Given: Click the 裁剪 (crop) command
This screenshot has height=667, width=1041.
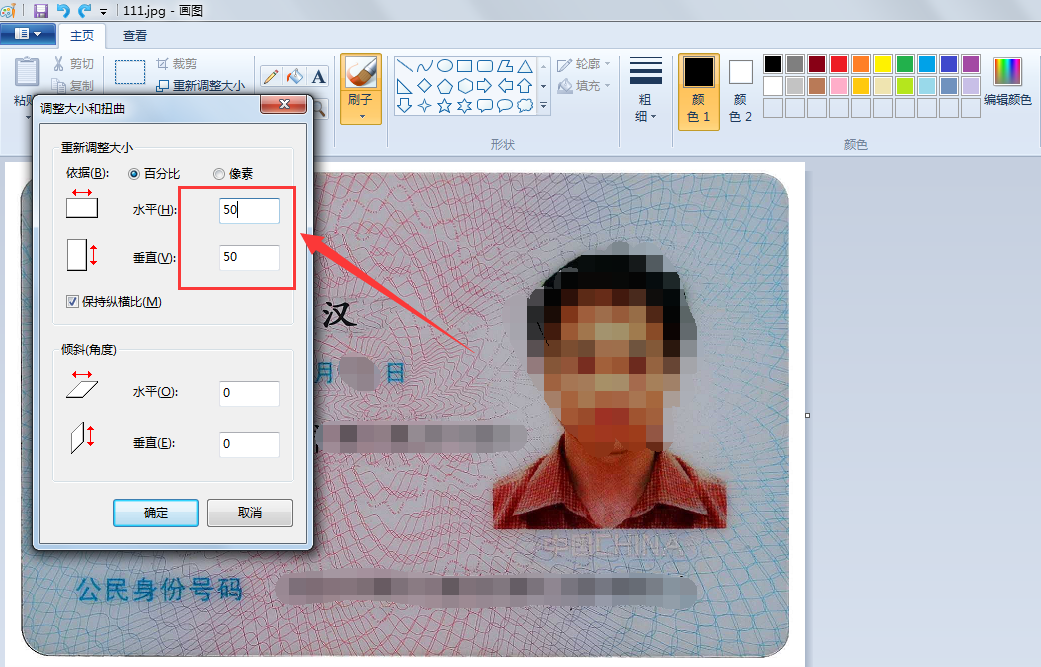Looking at the screenshot, I should pyautogui.click(x=177, y=64).
